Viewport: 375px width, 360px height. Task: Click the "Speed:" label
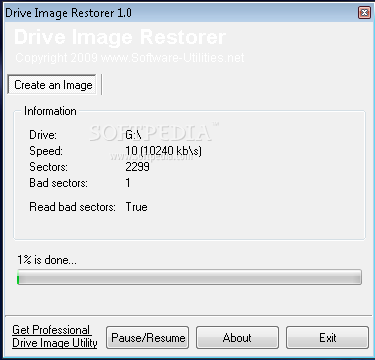click(46, 151)
